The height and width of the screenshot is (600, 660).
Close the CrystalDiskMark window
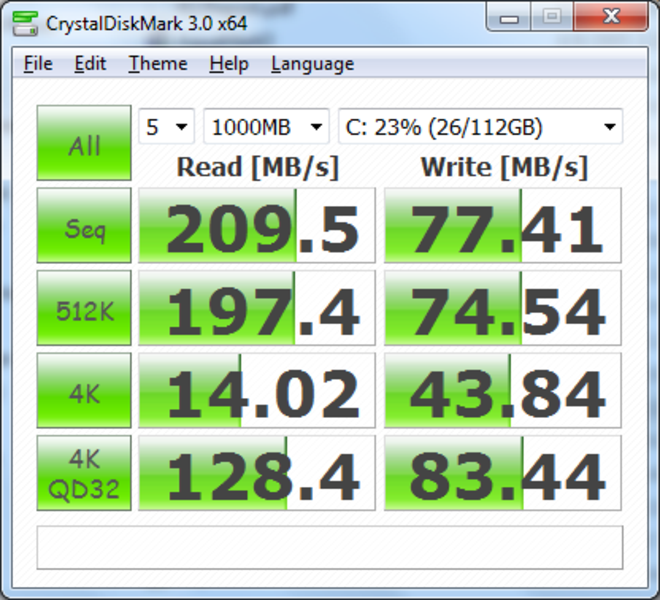tap(610, 17)
